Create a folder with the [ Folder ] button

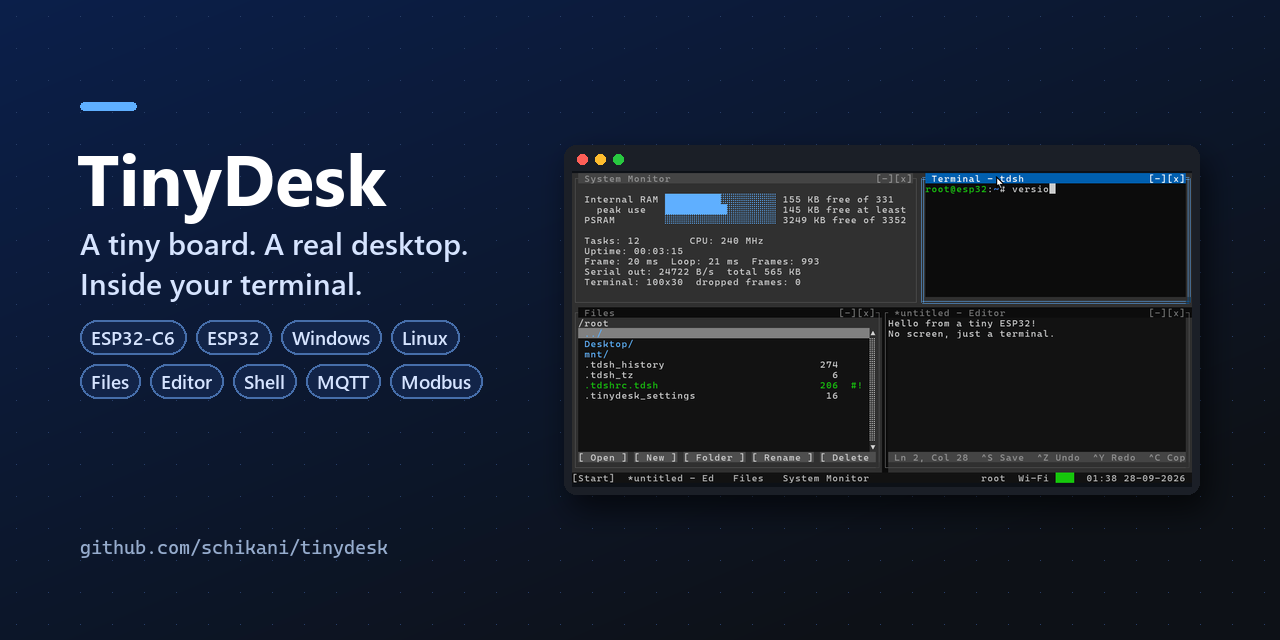715,458
